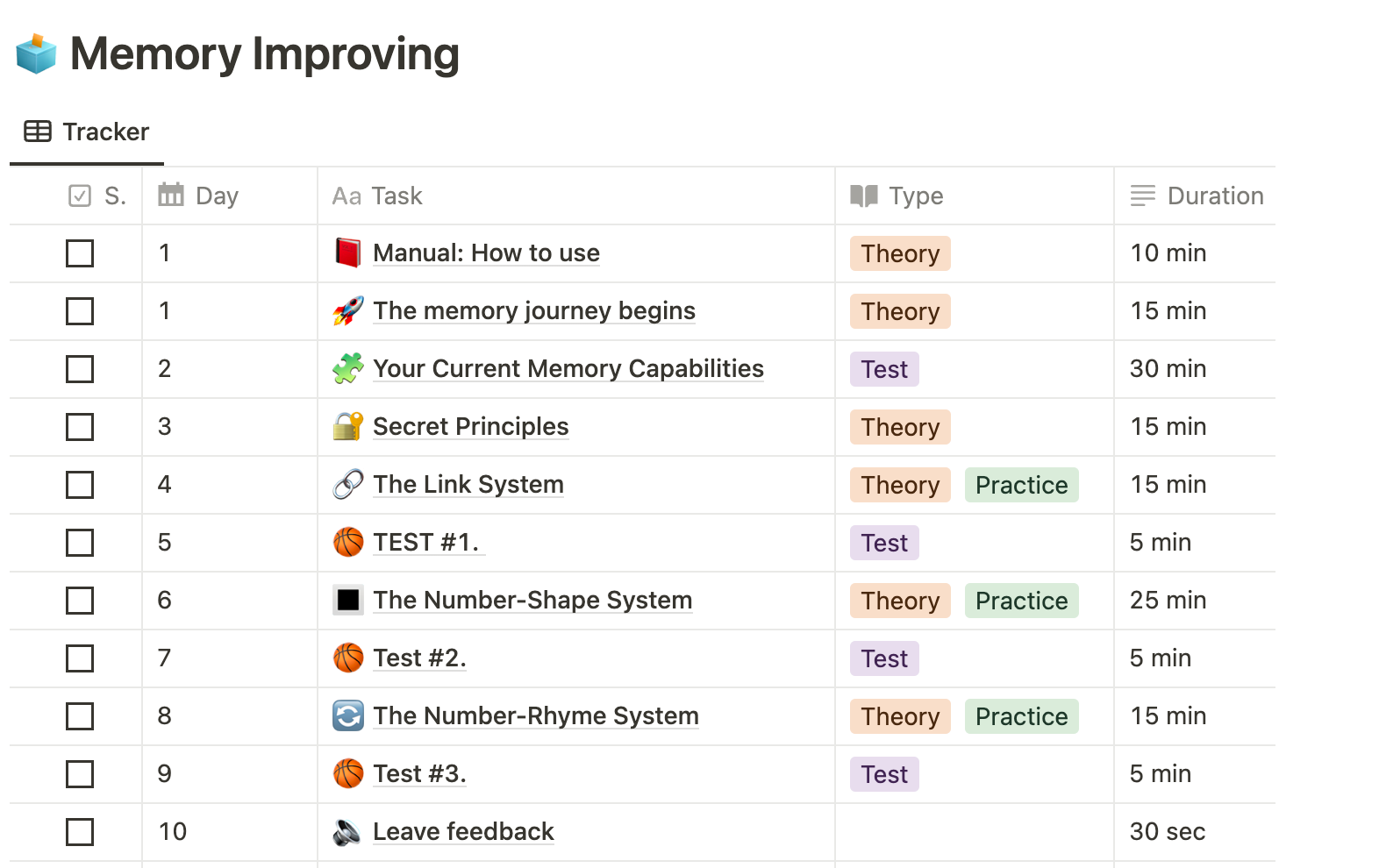Viewport: 1379px width, 868px height.
Task: Click the padlock icon beside Secret Principles
Action: [348, 426]
